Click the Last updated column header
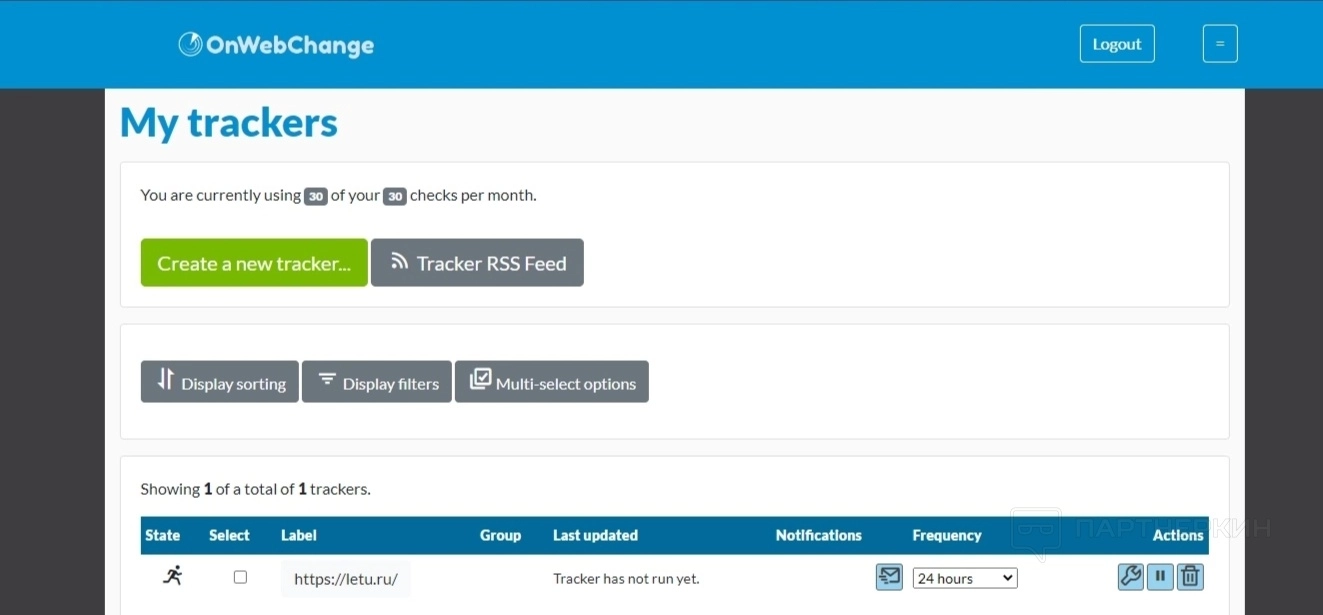1323x615 pixels. 595,535
